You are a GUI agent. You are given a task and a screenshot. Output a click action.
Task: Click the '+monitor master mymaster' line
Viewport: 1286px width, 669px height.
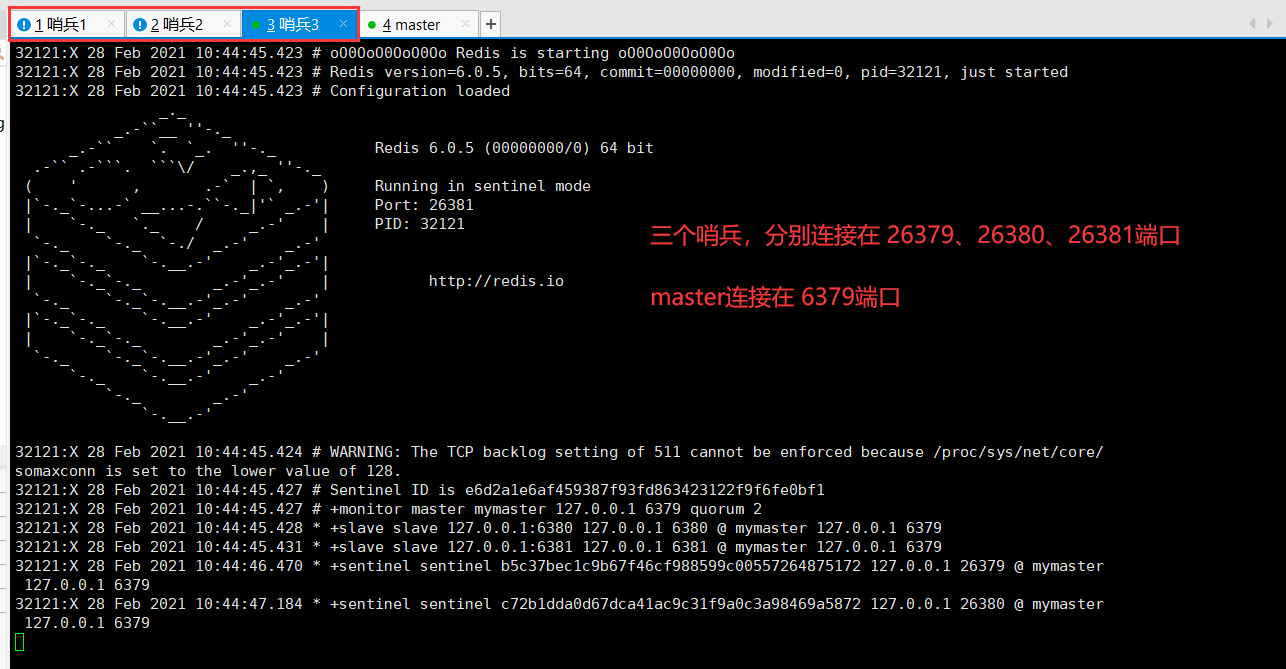tap(388, 509)
